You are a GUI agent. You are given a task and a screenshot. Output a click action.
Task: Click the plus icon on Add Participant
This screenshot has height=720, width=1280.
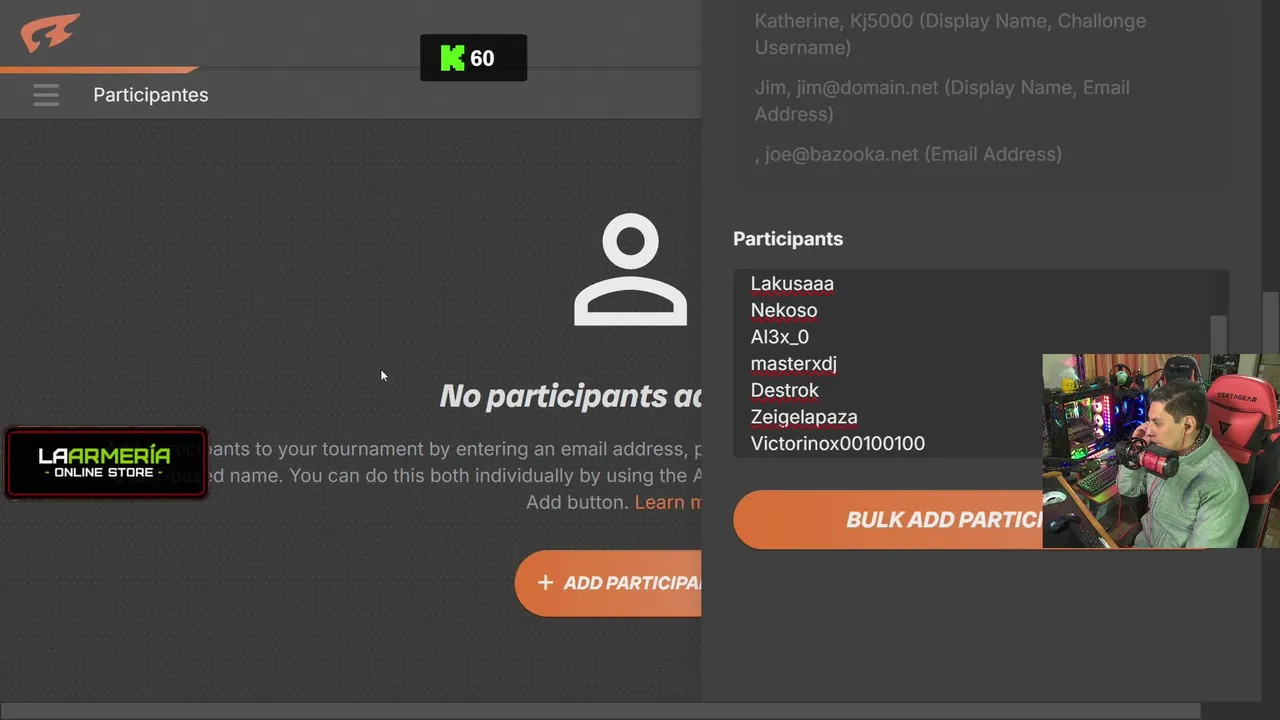pos(545,582)
